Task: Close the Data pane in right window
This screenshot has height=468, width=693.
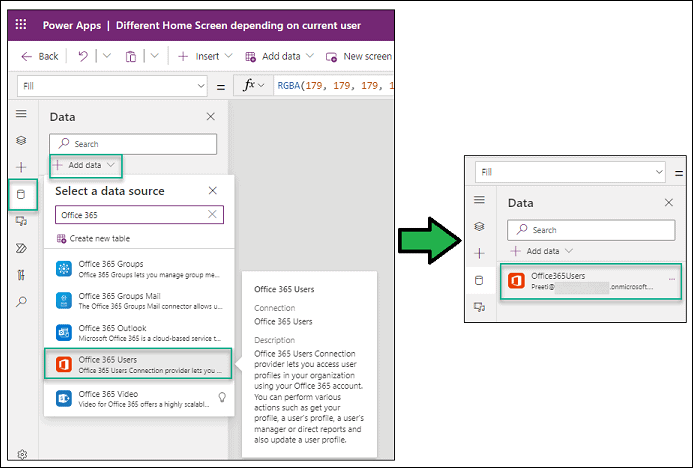Action: coord(669,202)
